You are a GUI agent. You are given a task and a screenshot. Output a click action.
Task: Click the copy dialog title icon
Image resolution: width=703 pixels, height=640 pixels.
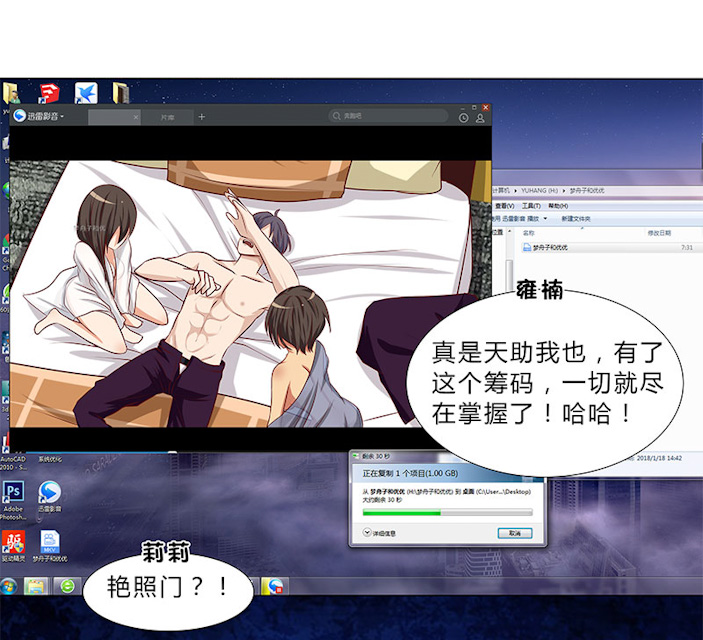(356, 456)
